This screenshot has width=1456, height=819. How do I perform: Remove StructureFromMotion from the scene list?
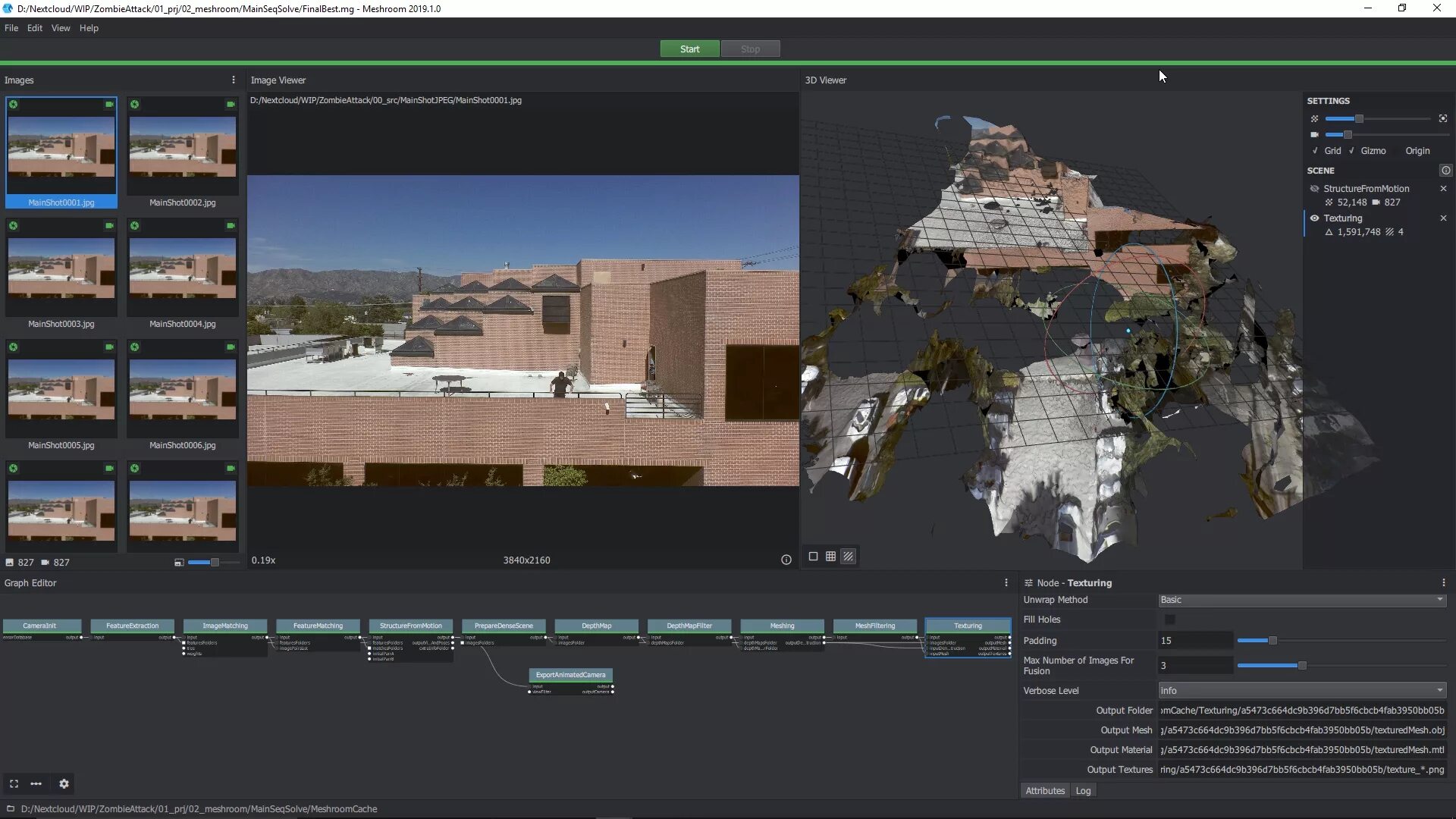pos(1442,189)
